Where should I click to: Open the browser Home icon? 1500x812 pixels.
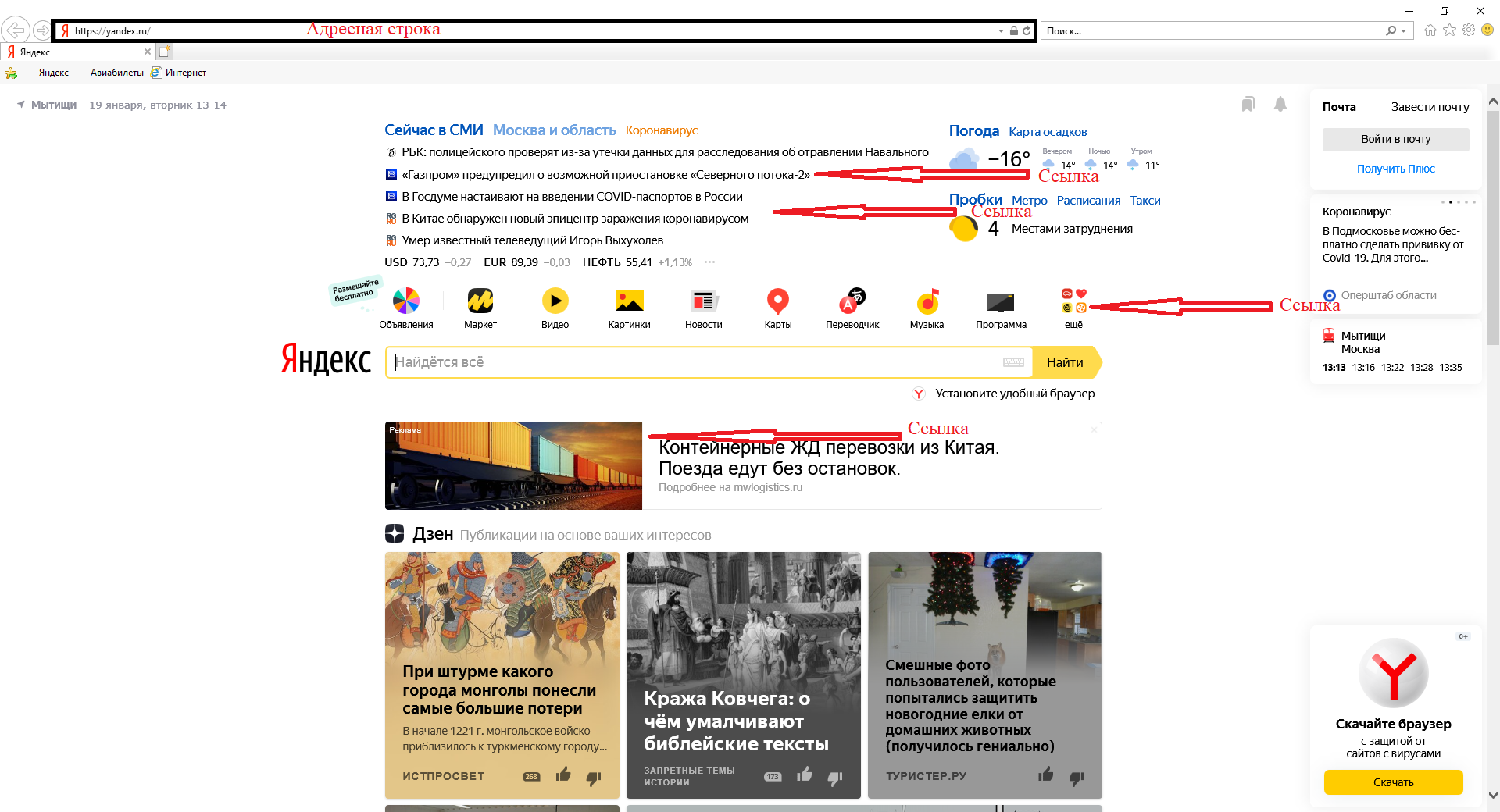click(x=1430, y=30)
